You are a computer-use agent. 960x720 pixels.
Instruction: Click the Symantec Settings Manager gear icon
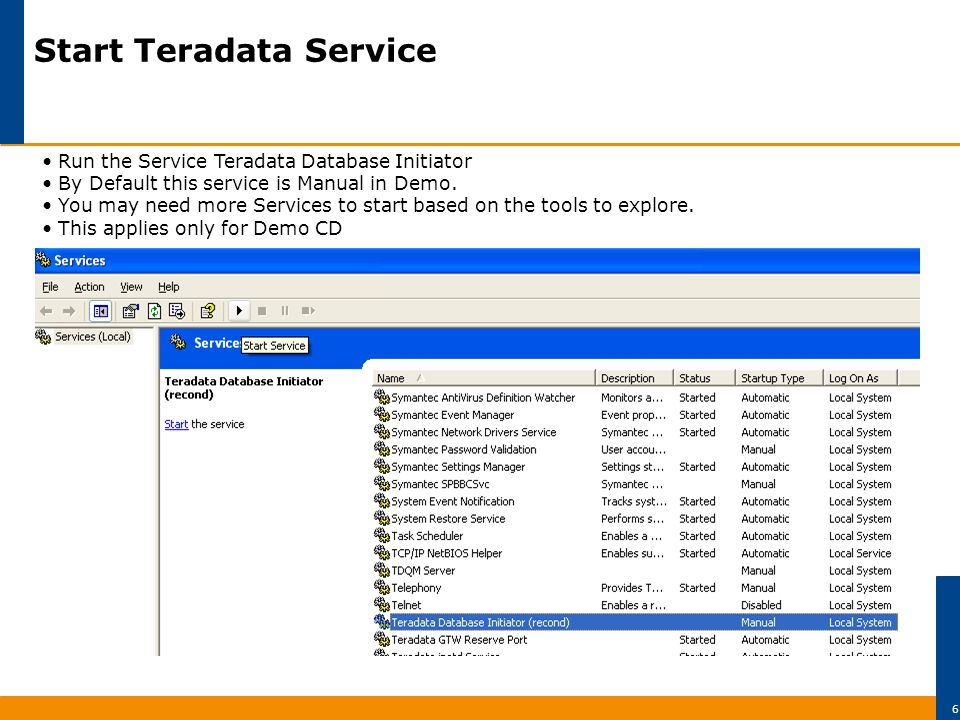pos(381,467)
